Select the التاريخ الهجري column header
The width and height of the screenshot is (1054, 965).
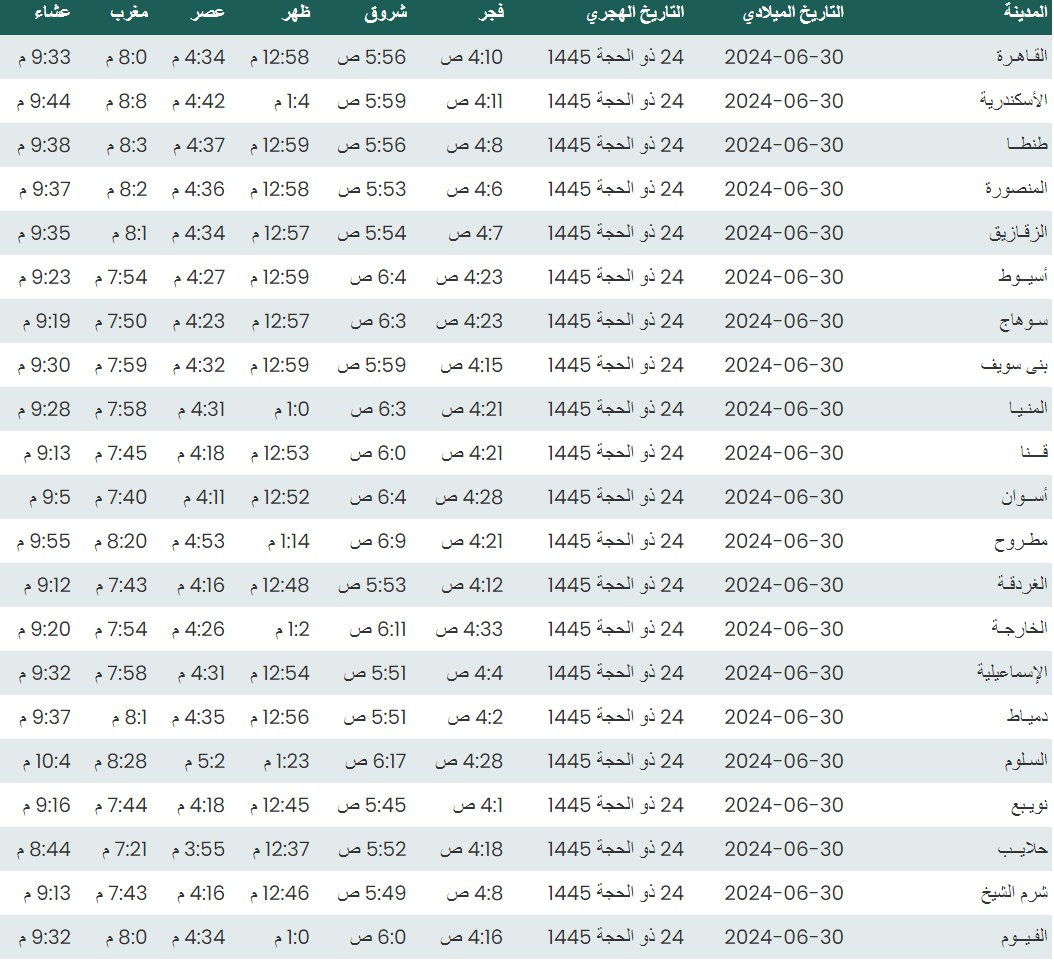[x=634, y=13]
